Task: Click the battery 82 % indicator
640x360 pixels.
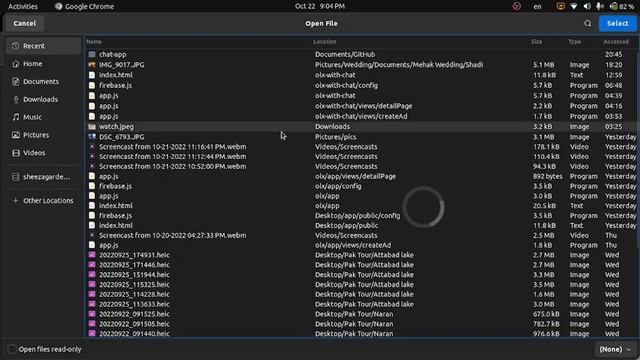Action: (x=622, y=6)
